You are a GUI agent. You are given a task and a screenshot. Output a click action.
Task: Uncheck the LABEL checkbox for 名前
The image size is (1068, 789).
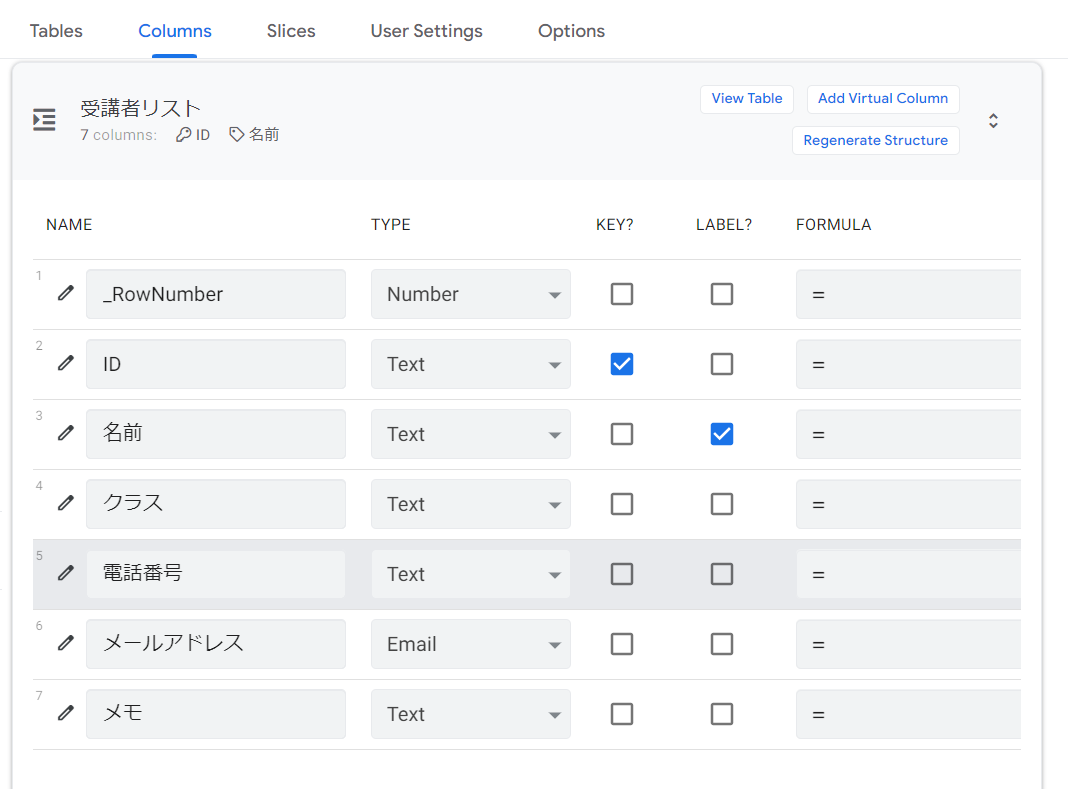pos(722,434)
